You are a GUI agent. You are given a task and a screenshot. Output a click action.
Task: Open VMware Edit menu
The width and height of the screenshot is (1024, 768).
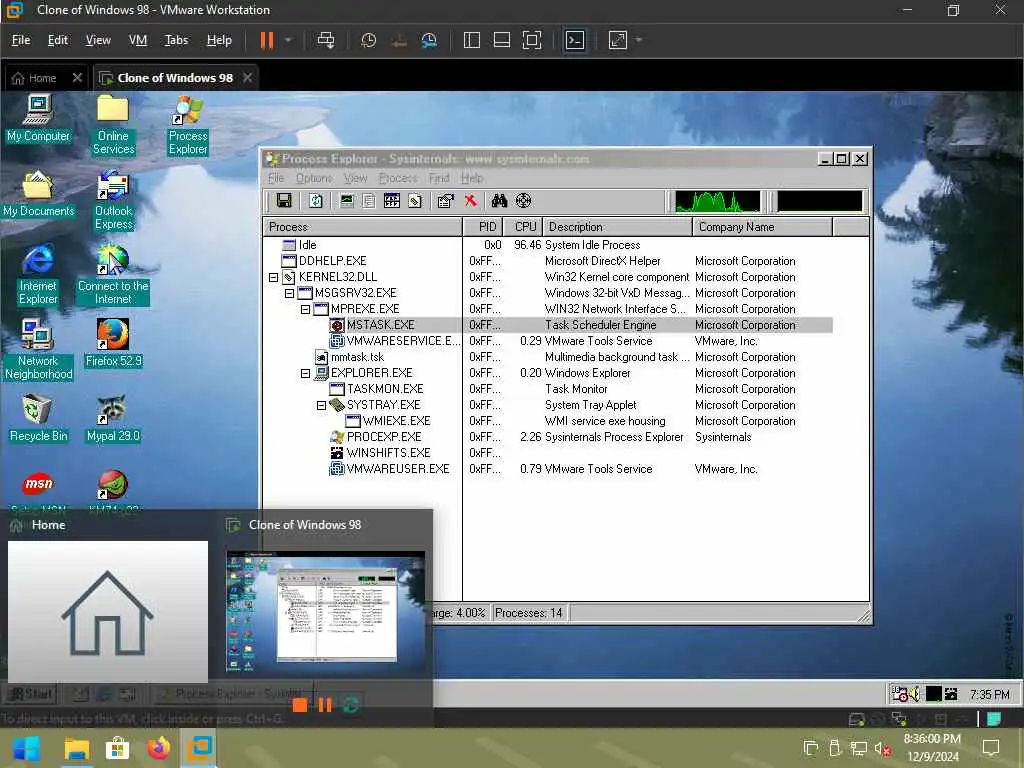[x=57, y=40]
